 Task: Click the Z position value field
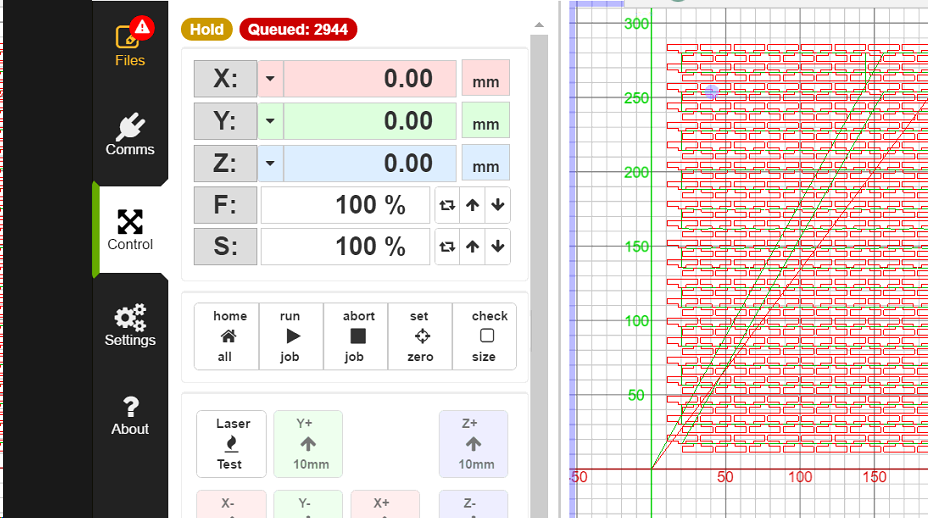click(370, 163)
